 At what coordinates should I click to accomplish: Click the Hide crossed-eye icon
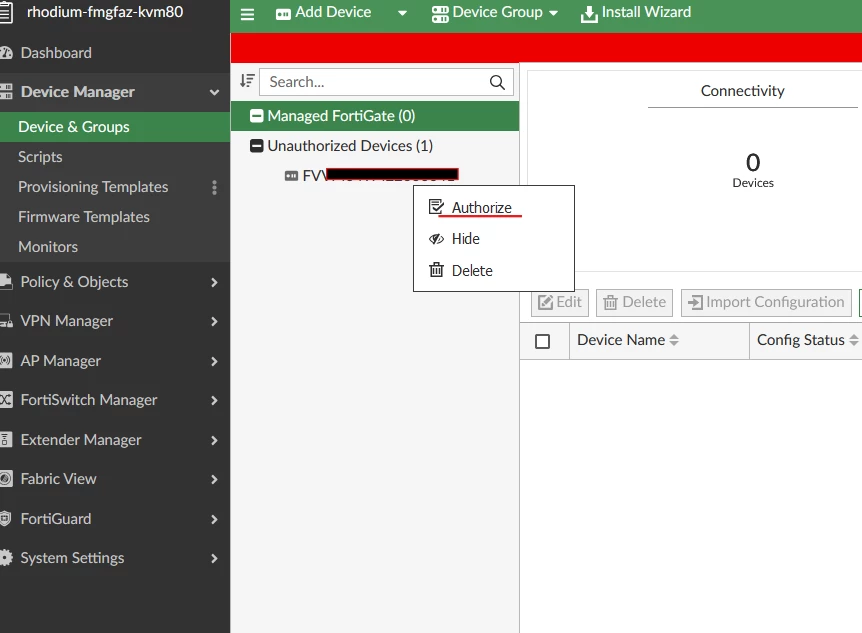[x=436, y=239]
